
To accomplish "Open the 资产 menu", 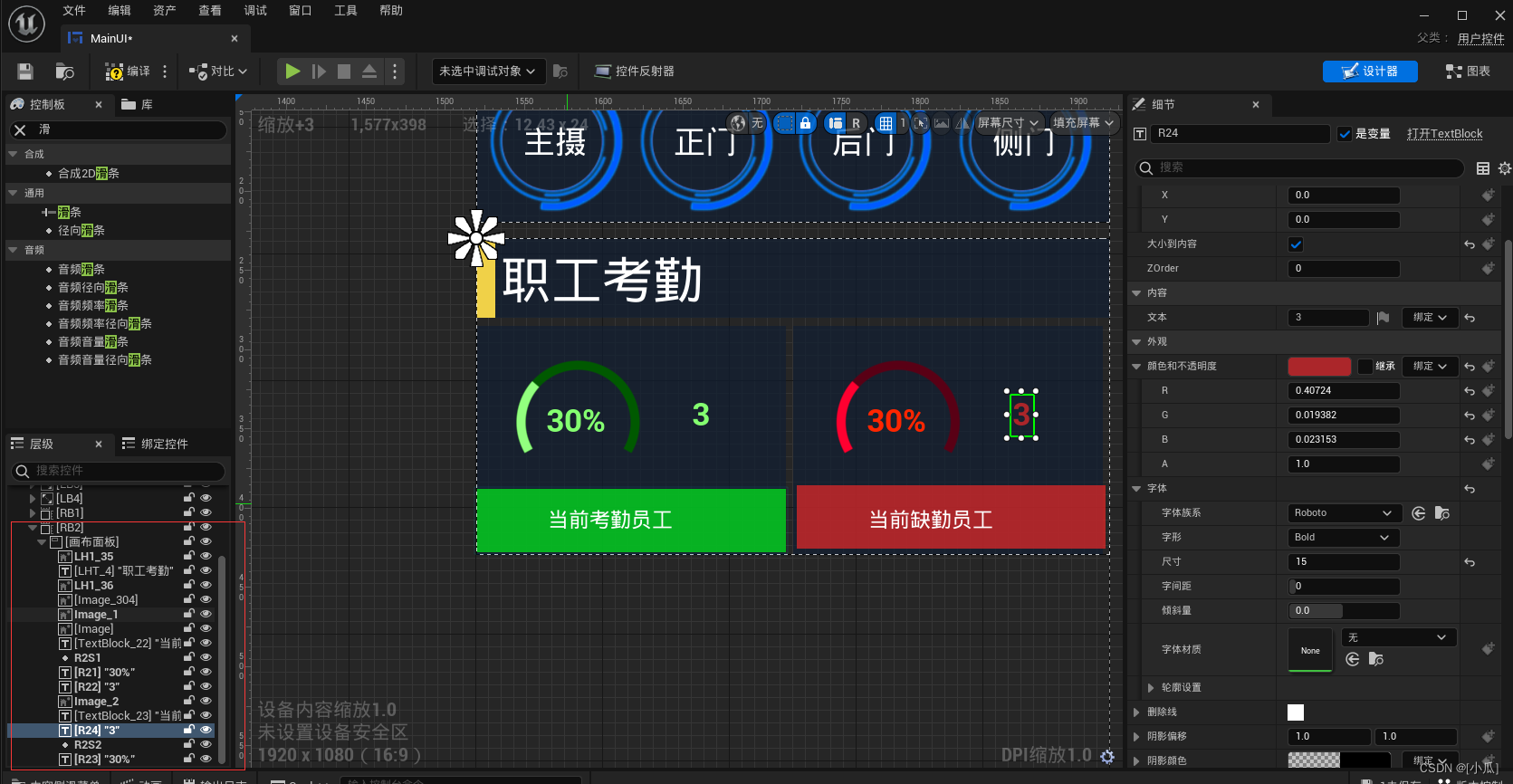I will (165, 11).
